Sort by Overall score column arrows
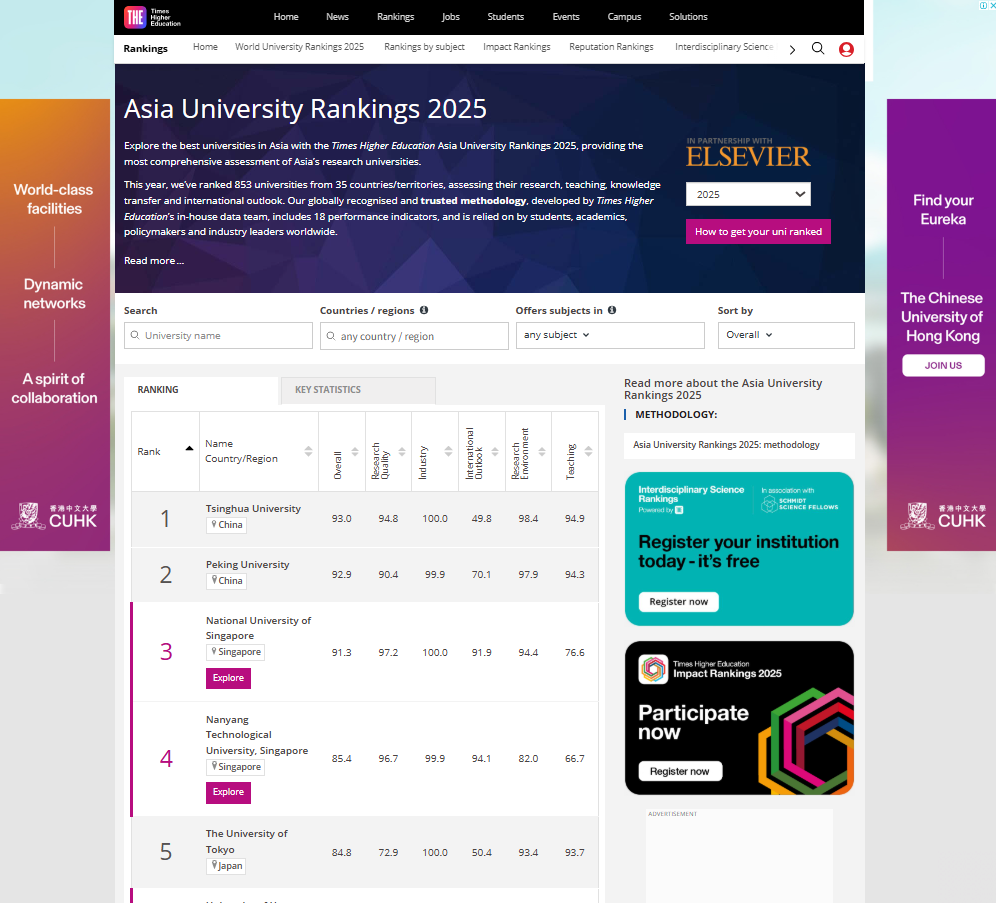 (355, 452)
